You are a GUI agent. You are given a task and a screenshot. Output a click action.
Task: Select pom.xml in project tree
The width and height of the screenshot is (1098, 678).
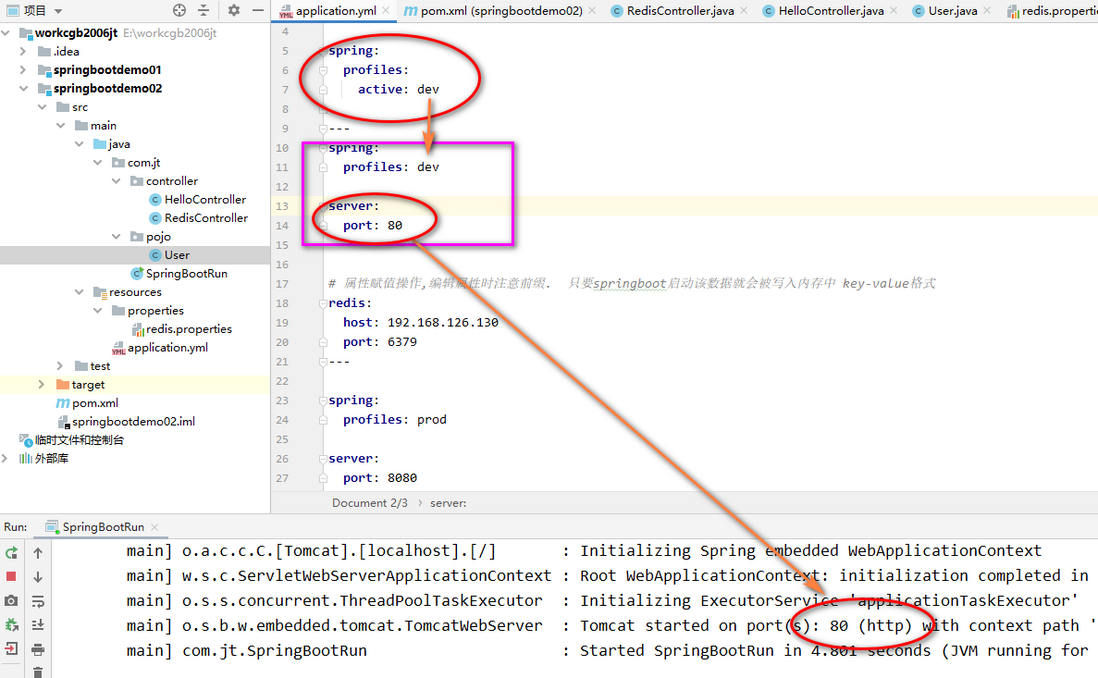tap(95, 403)
